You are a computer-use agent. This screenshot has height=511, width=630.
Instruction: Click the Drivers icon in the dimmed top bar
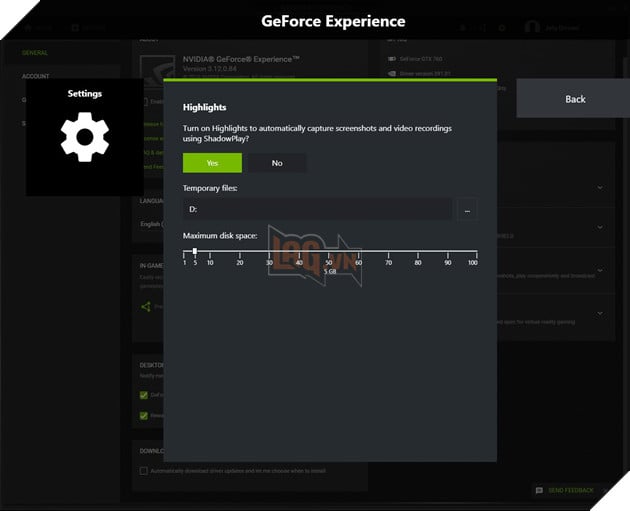(x=75, y=28)
